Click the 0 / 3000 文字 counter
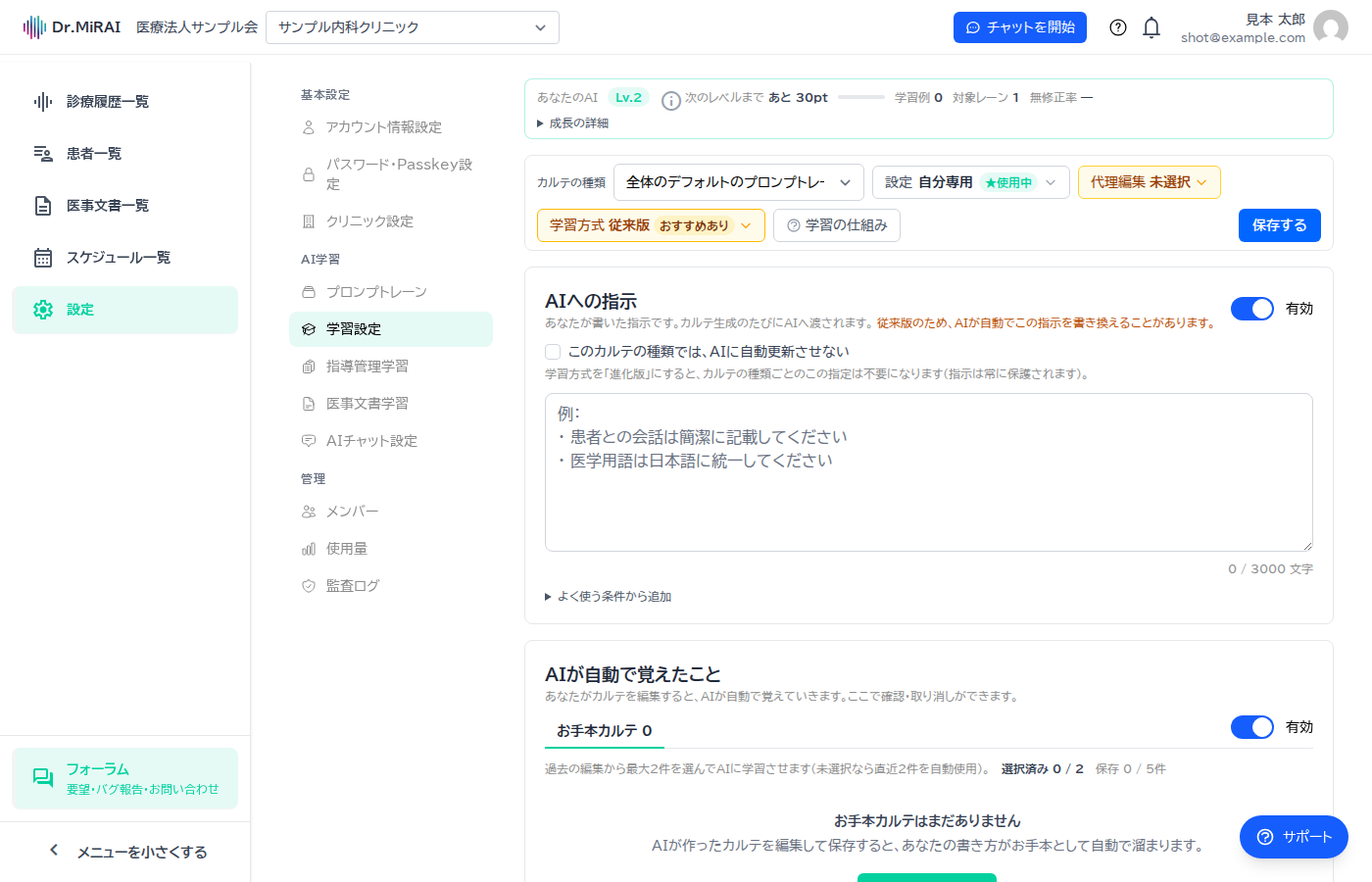This screenshot has height=882, width=1372. coord(1270,569)
